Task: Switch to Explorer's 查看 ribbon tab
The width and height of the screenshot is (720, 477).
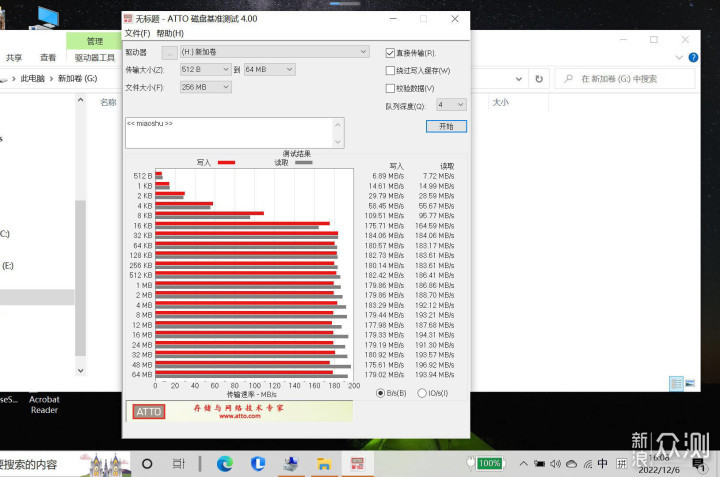Action: pos(48,57)
